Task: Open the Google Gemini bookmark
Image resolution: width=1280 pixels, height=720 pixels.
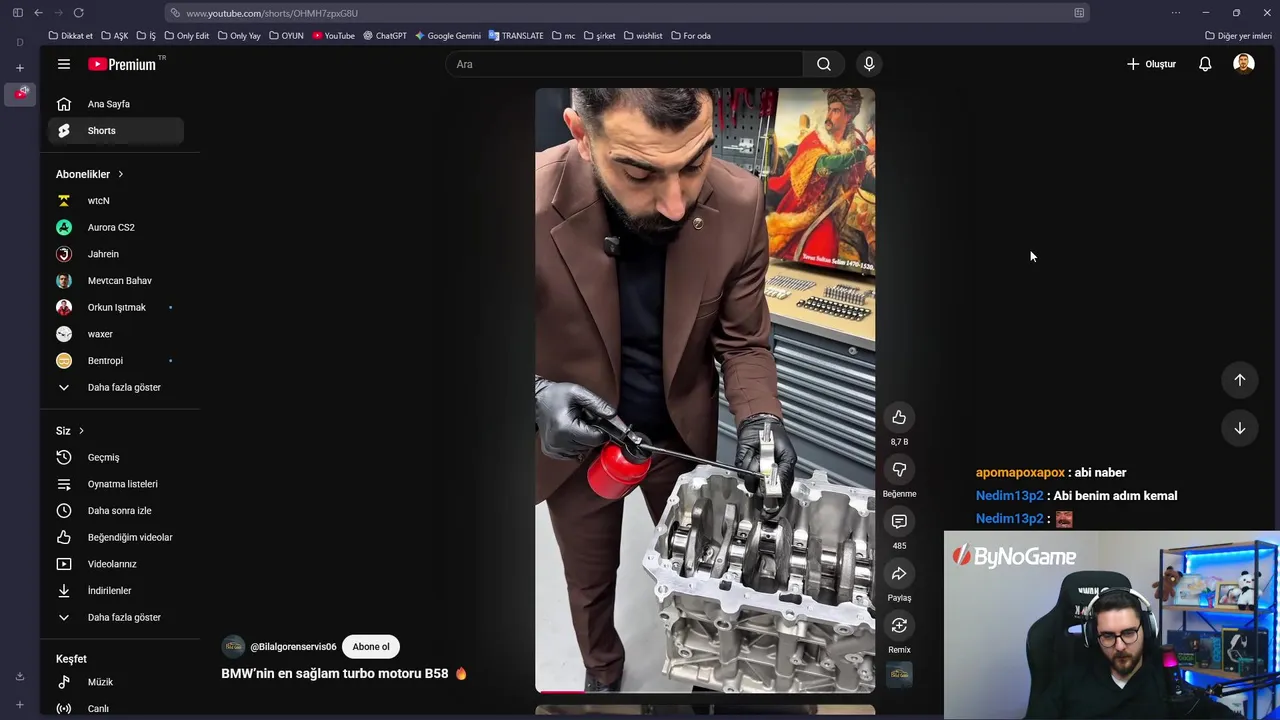Action: [x=448, y=36]
